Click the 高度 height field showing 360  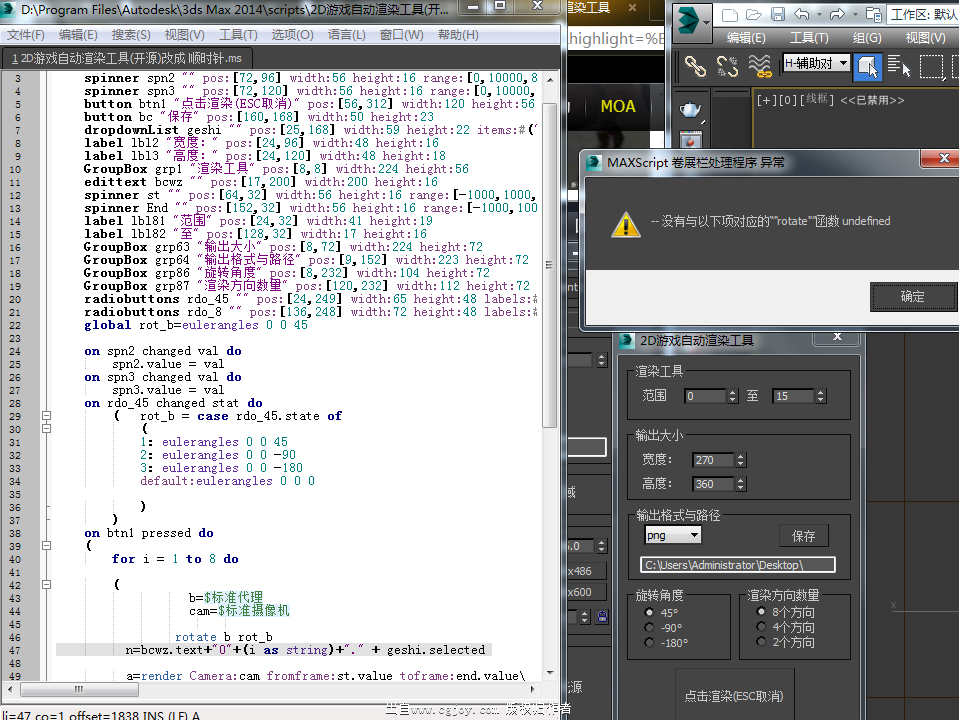pos(714,484)
